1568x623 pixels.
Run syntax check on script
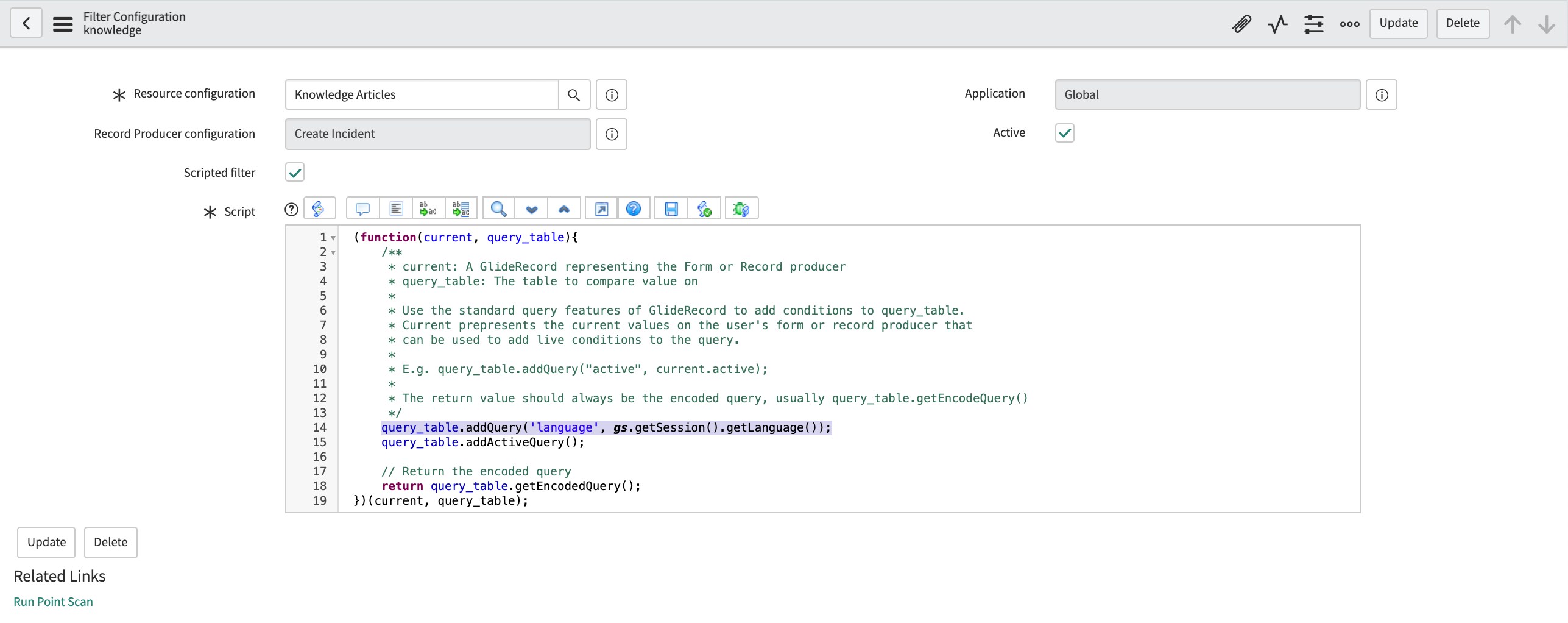point(705,208)
